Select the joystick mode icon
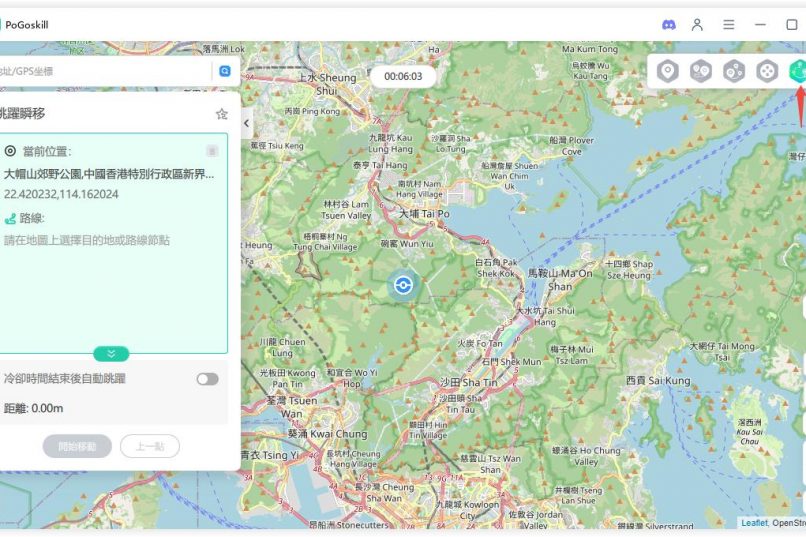The height and width of the screenshot is (537, 806). [x=767, y=71]
